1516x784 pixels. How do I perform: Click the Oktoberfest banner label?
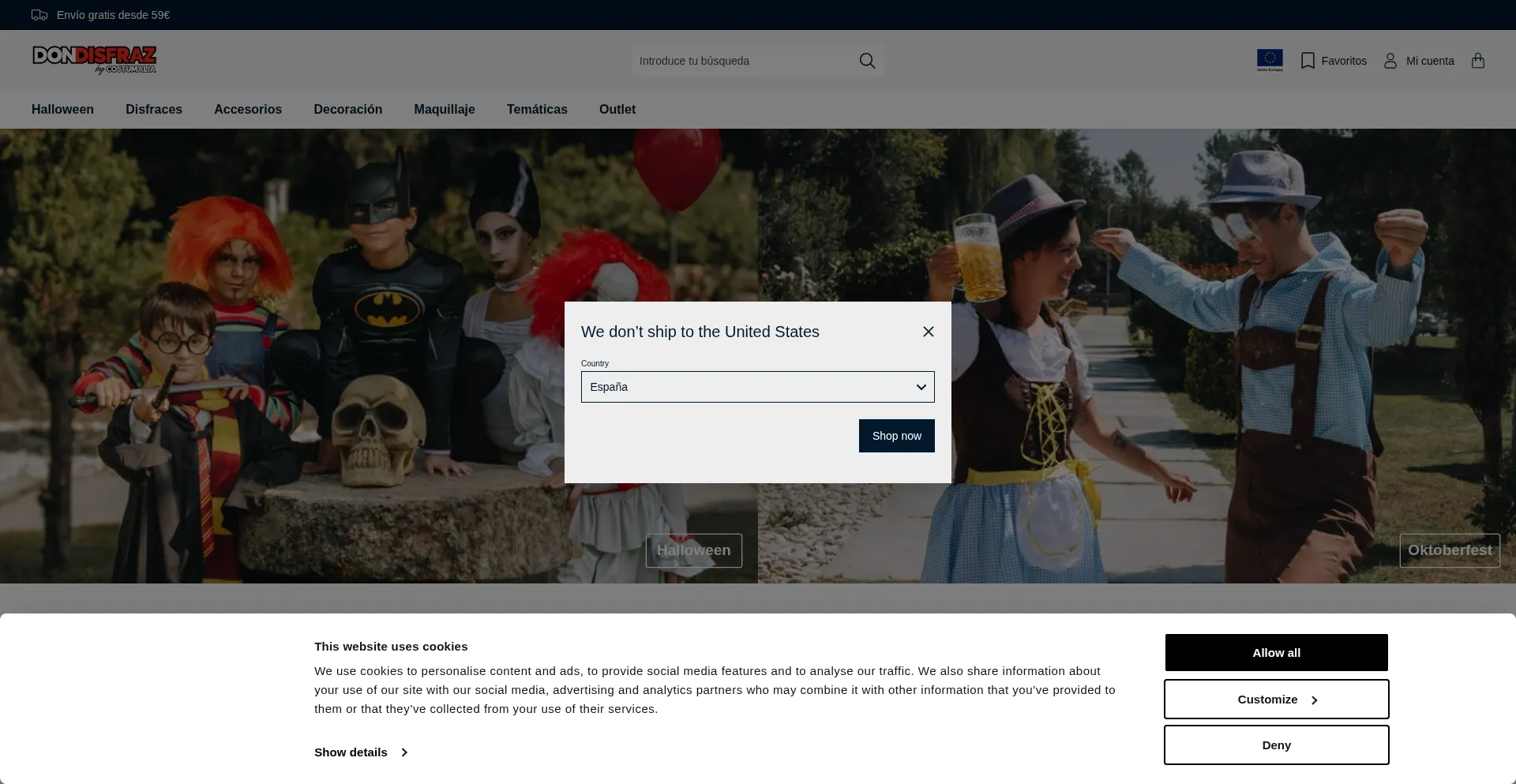click(1449, 550)
